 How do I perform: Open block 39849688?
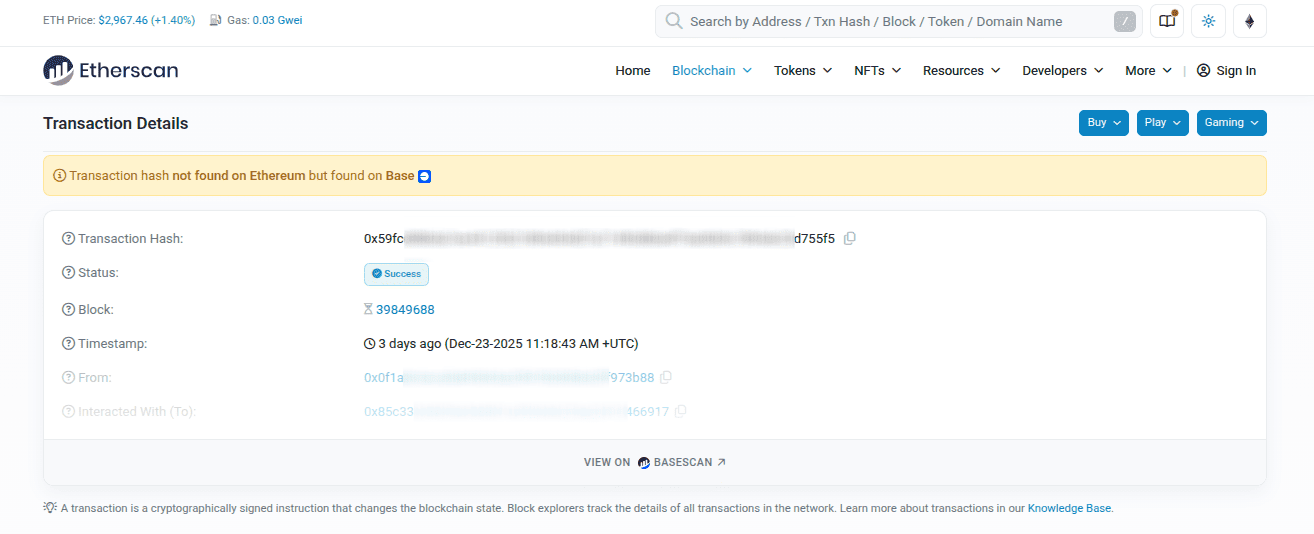[405, 310]
